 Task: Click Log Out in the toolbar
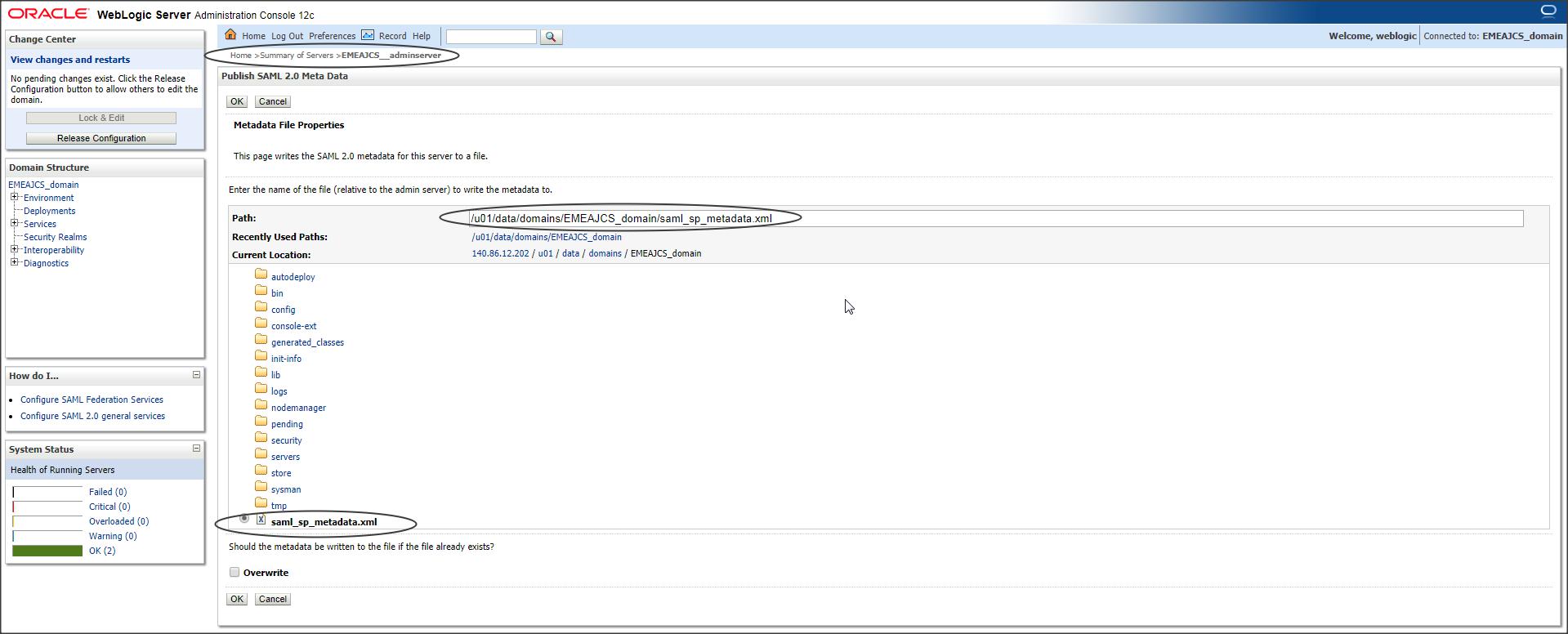[x=287, y=37]
